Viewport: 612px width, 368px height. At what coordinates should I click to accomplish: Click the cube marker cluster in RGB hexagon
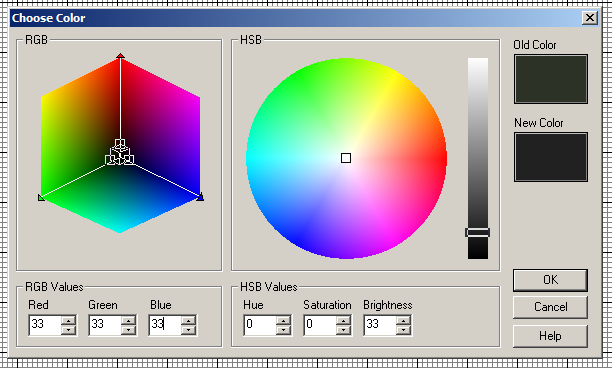coord(119,152)
